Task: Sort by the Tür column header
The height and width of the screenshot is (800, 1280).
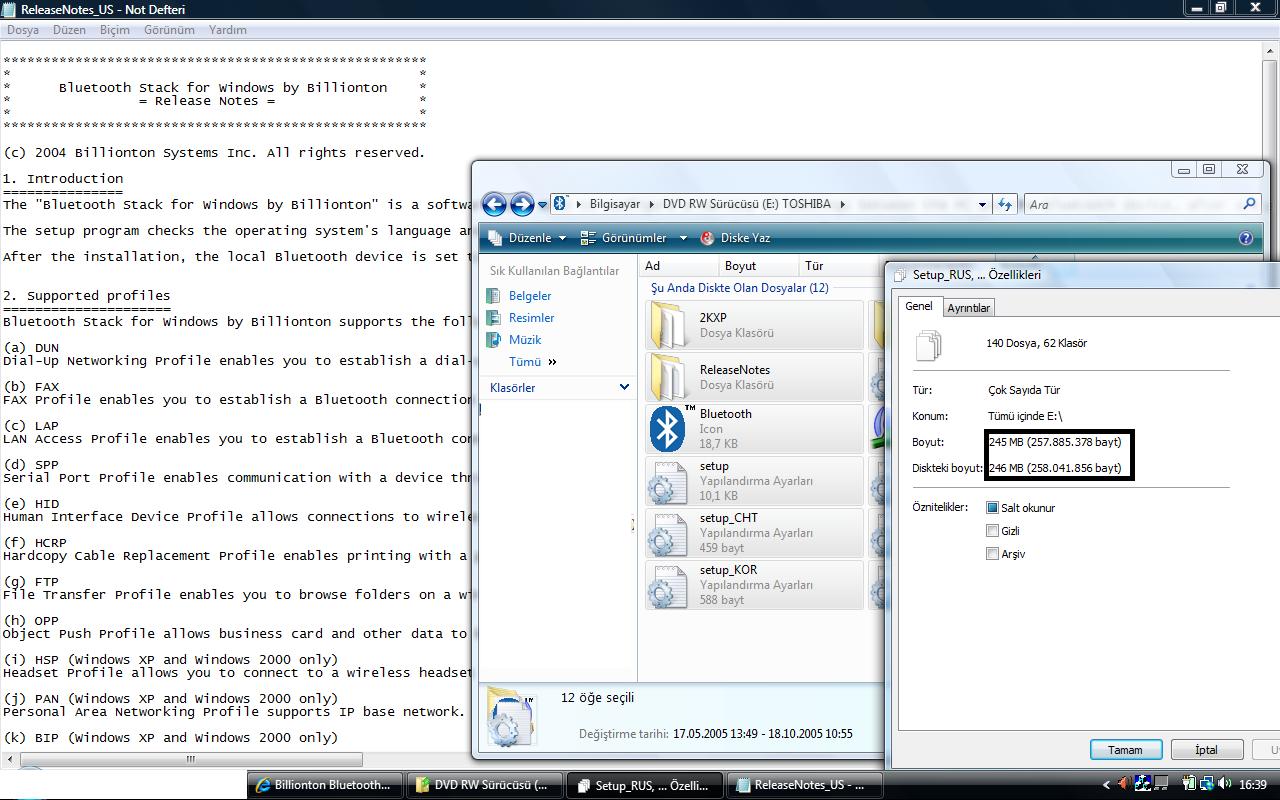Action: pos(840,266)
